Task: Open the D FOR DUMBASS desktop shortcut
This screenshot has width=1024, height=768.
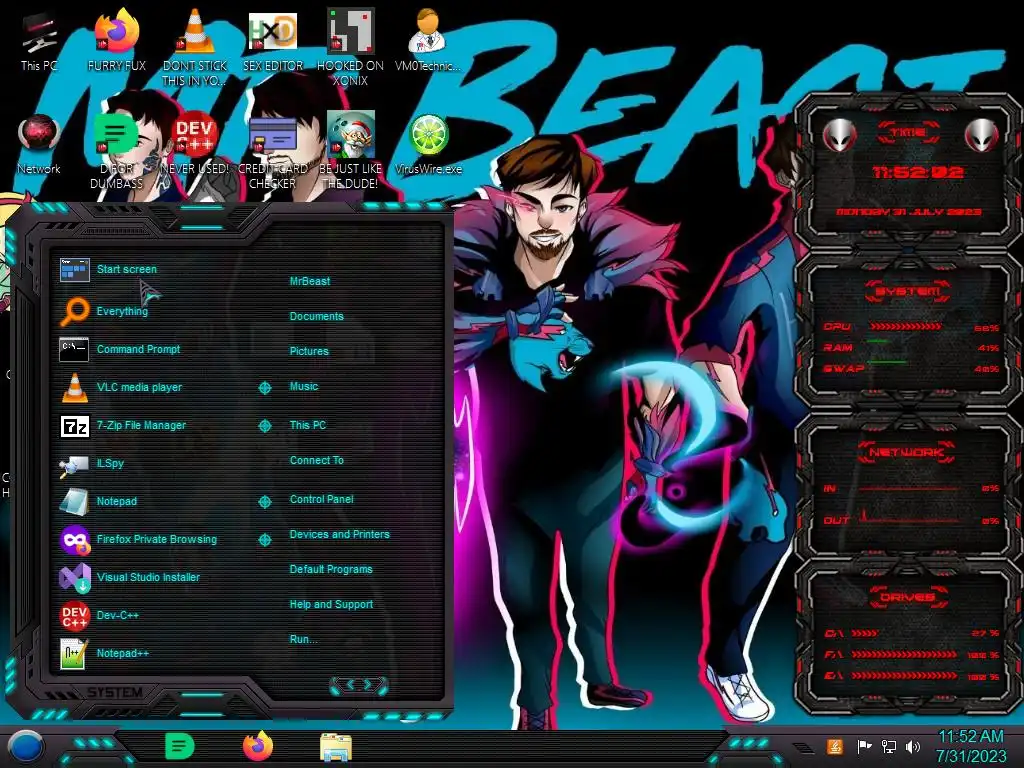Action: (117, 152)
